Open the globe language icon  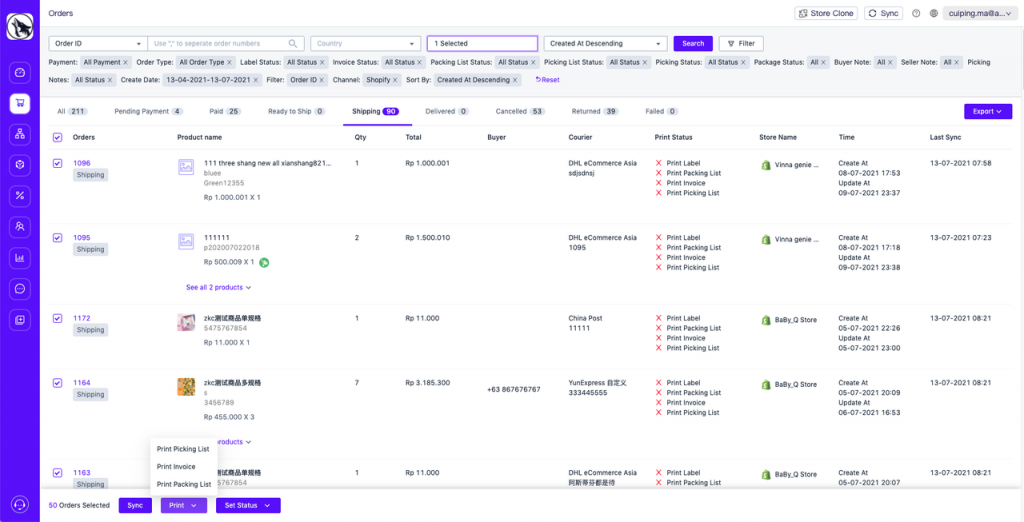tap(934, 13)
